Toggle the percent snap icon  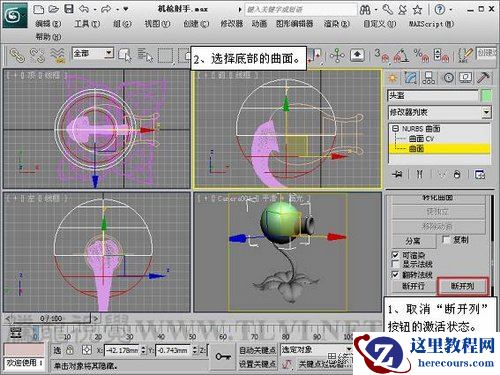(x=421, y=55)
